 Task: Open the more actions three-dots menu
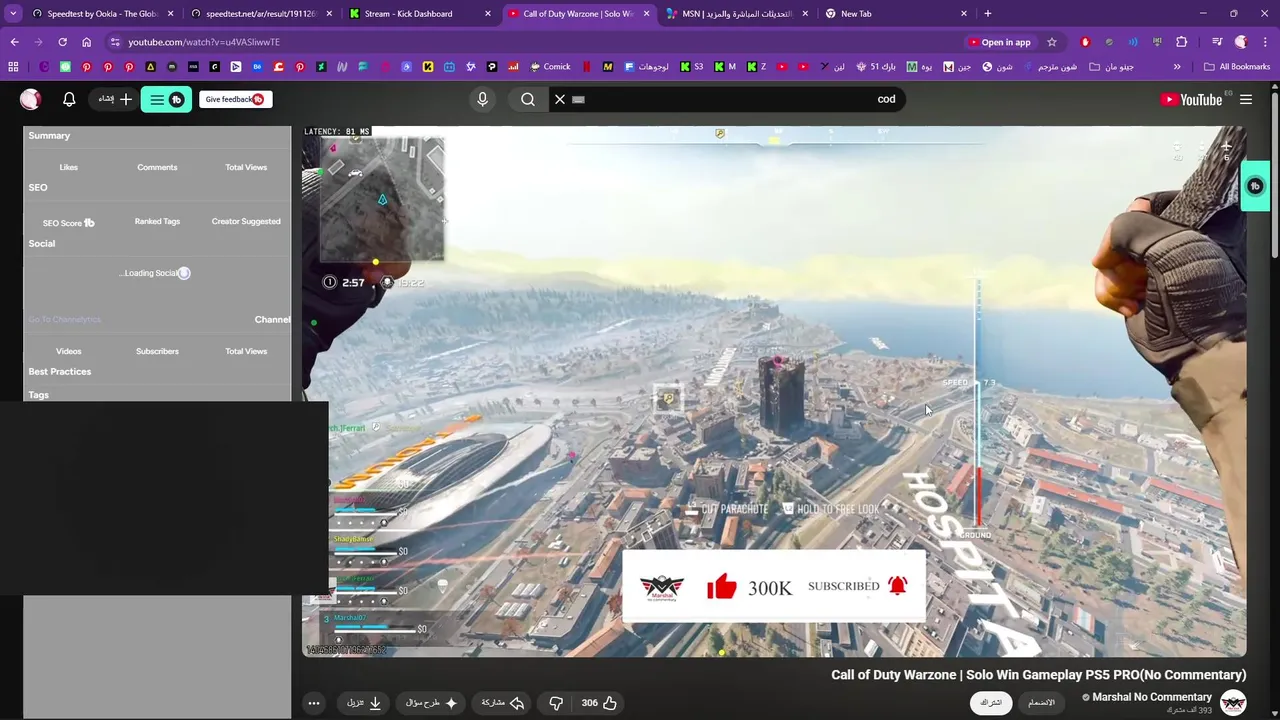click(x=314, y=703)
